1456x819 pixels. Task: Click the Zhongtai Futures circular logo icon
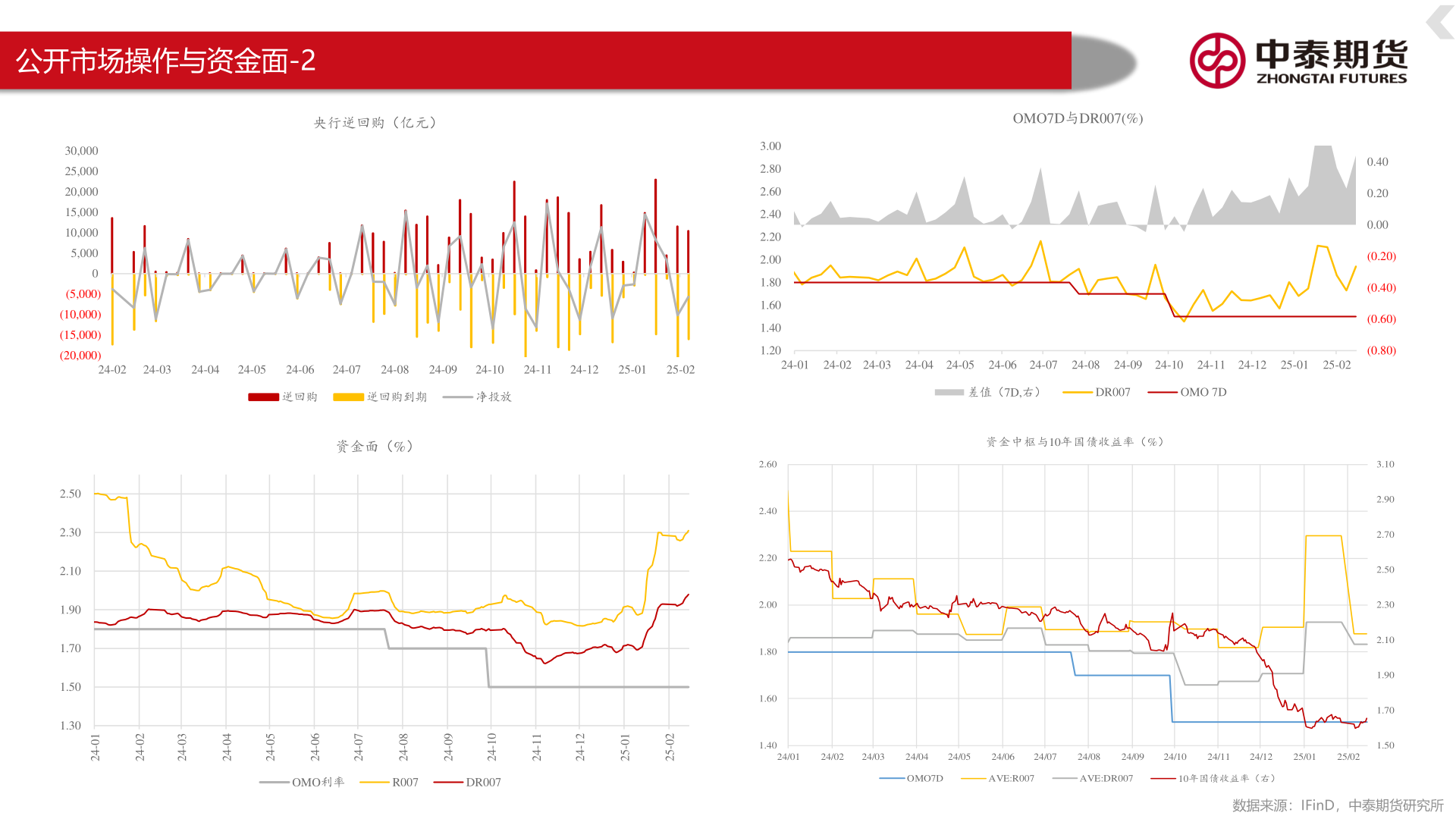coord(1217,61)
